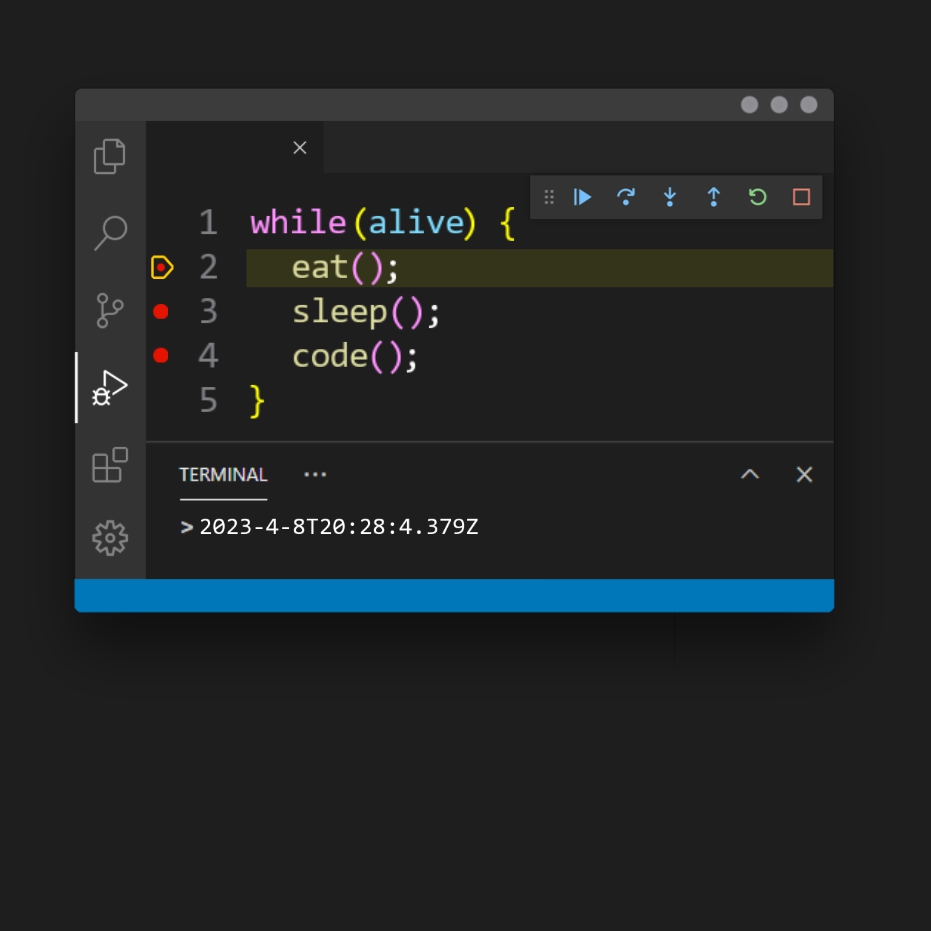
Task: Restart the debug session
Action: tap(758, 197)
